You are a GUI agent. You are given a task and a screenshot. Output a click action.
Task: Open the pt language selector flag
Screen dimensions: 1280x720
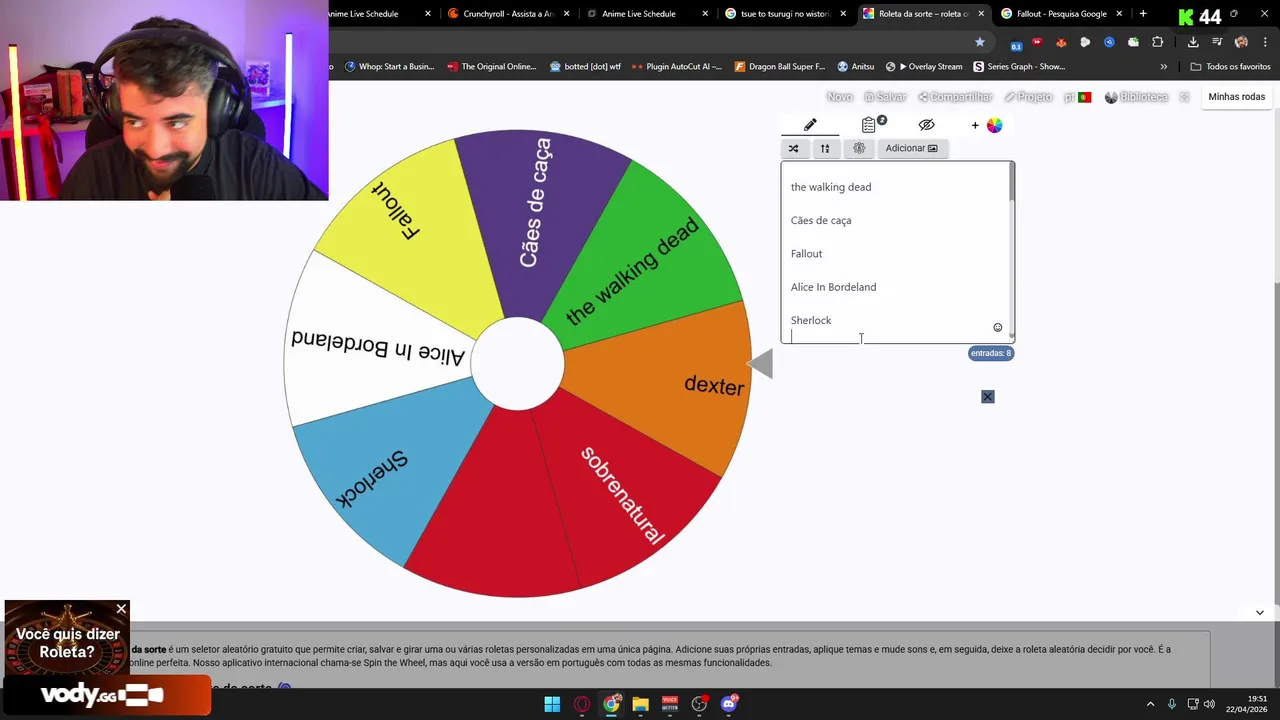[1077, 97]
